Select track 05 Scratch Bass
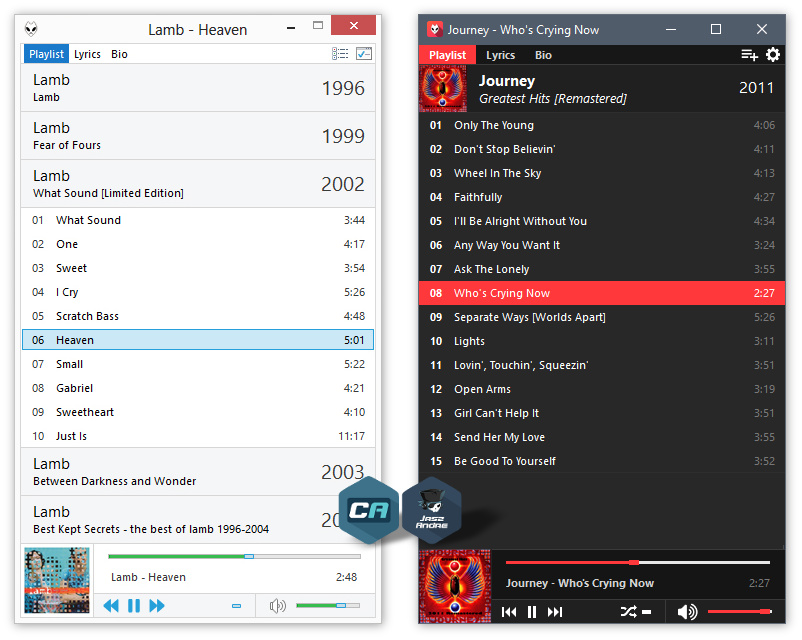Image resolution: width=802 pixels, height=640 pixels. (x=198, y=316)
